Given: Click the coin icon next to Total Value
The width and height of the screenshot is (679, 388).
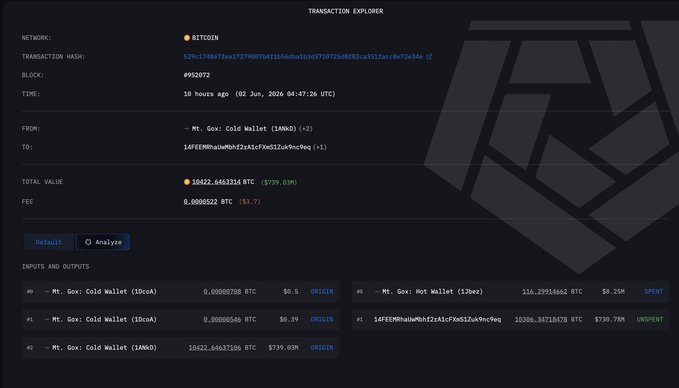Looking at the screenshot, I should pyautogui.click(x=187, y=182).
